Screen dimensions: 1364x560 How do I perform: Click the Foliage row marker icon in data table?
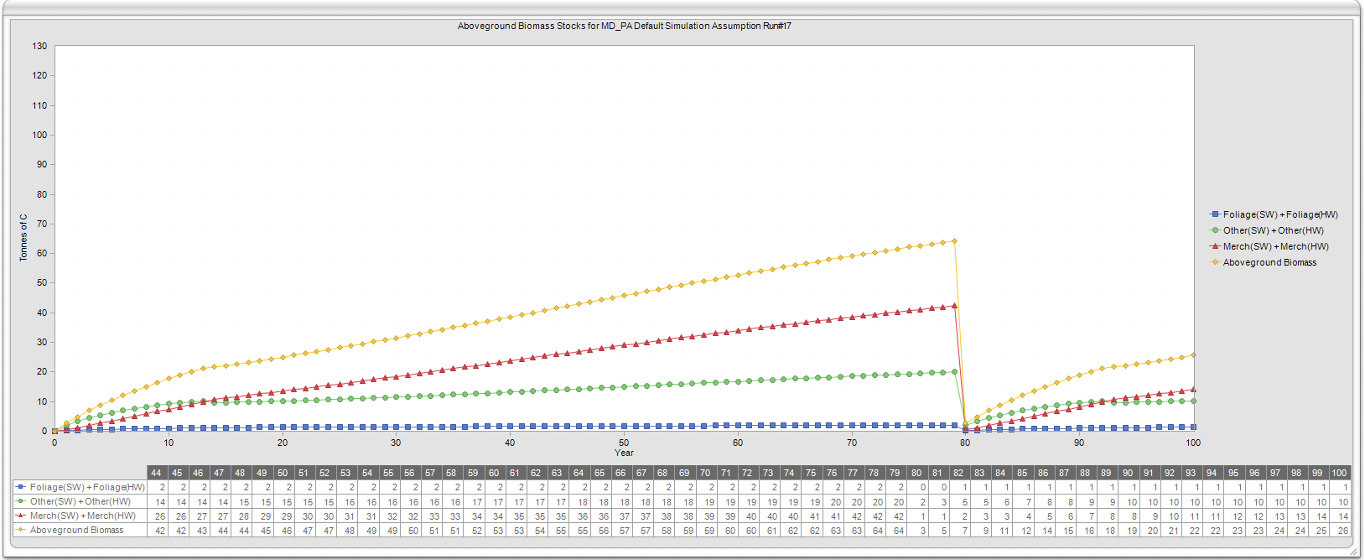[23, 486]
